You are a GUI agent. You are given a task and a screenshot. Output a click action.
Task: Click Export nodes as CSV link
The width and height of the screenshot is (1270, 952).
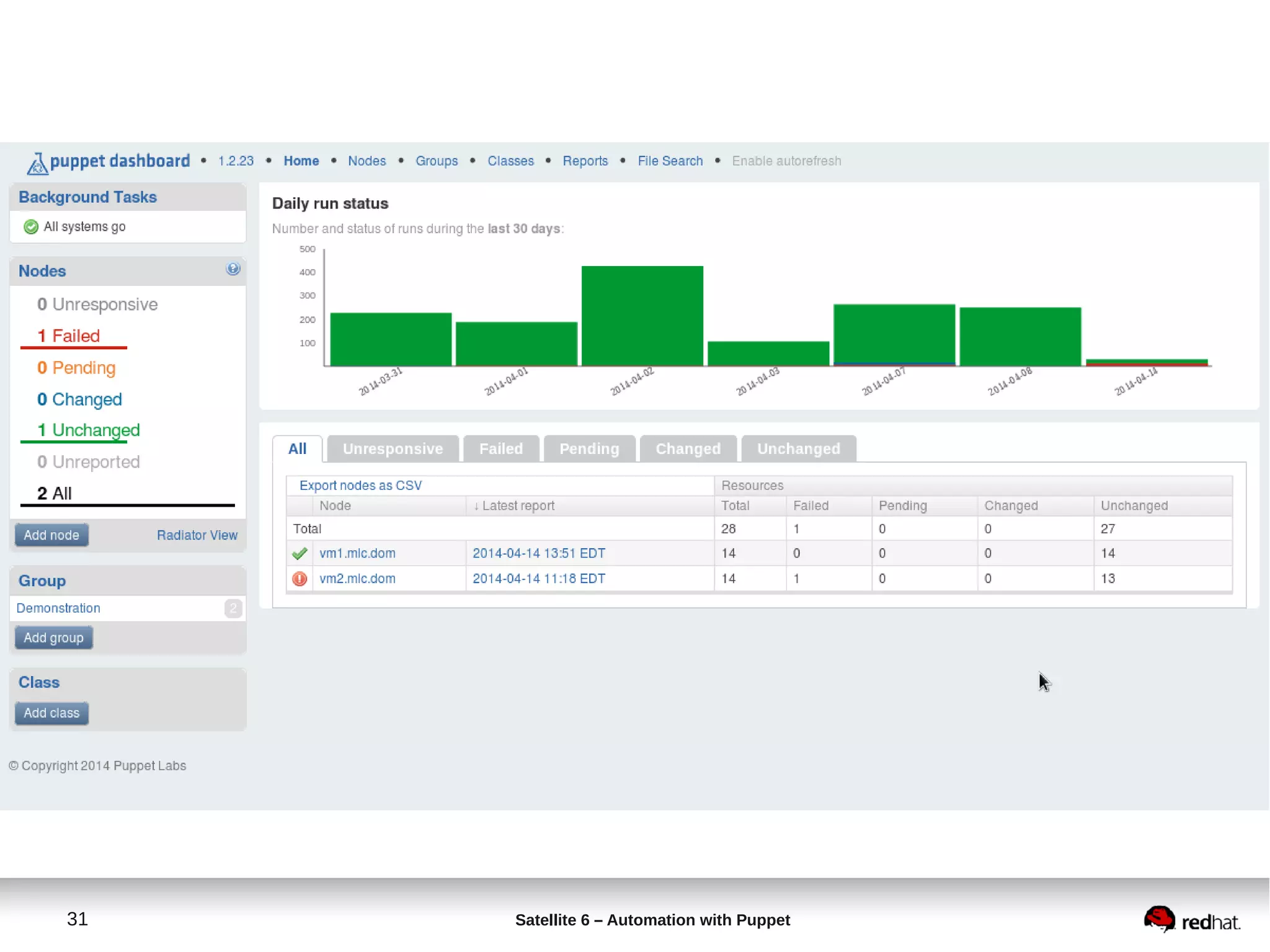(361, 486)
